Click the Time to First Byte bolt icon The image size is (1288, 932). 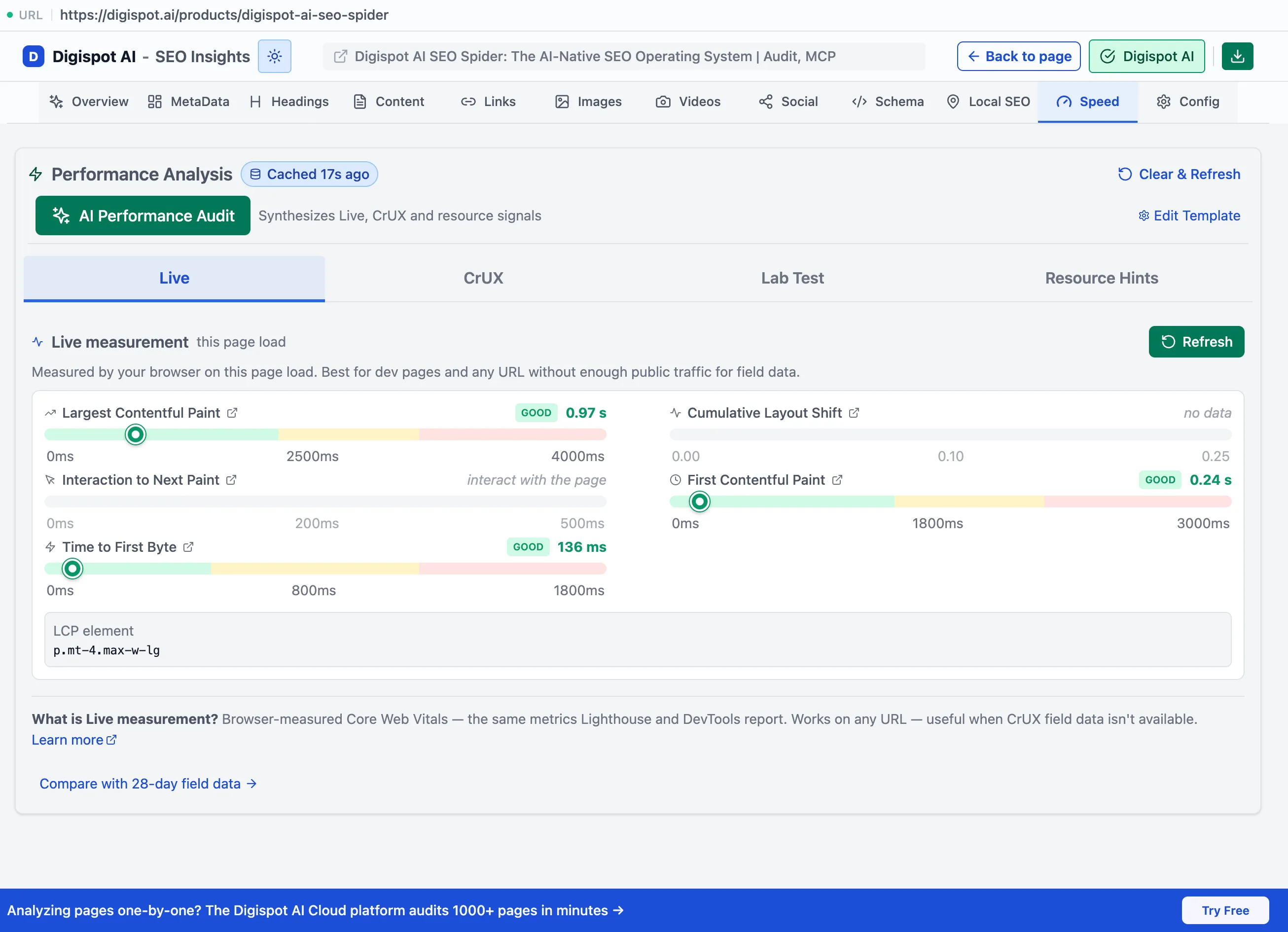(x=50, y=547)
